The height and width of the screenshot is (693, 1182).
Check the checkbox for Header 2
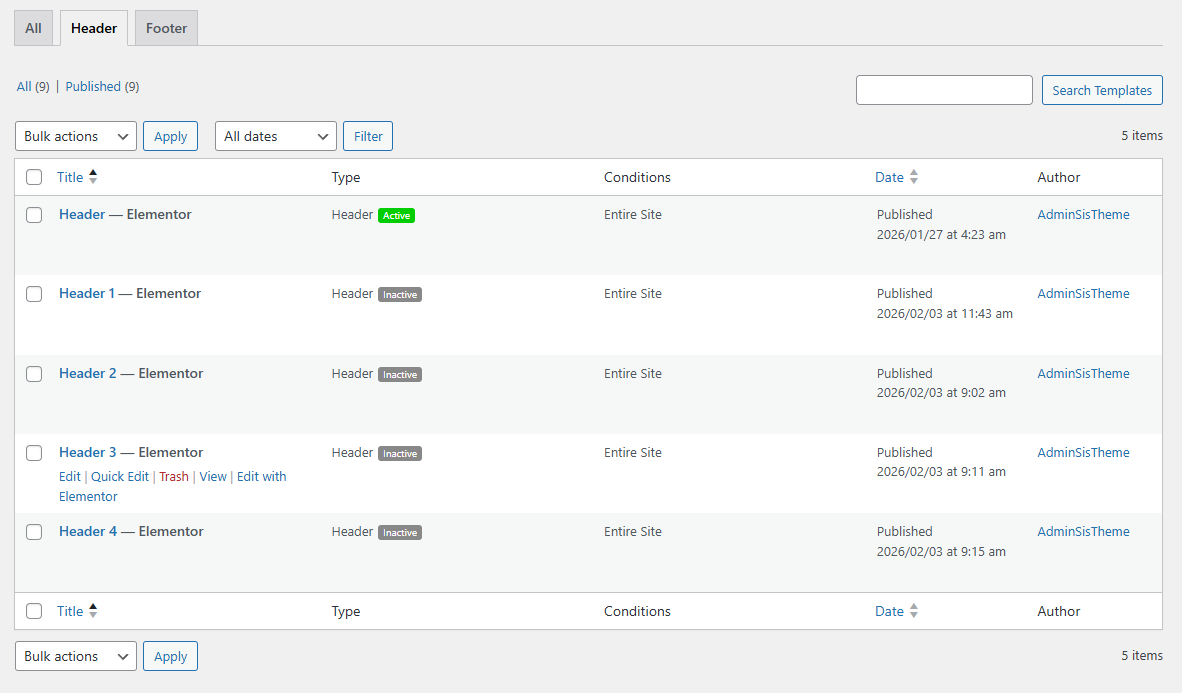point(34,373)
